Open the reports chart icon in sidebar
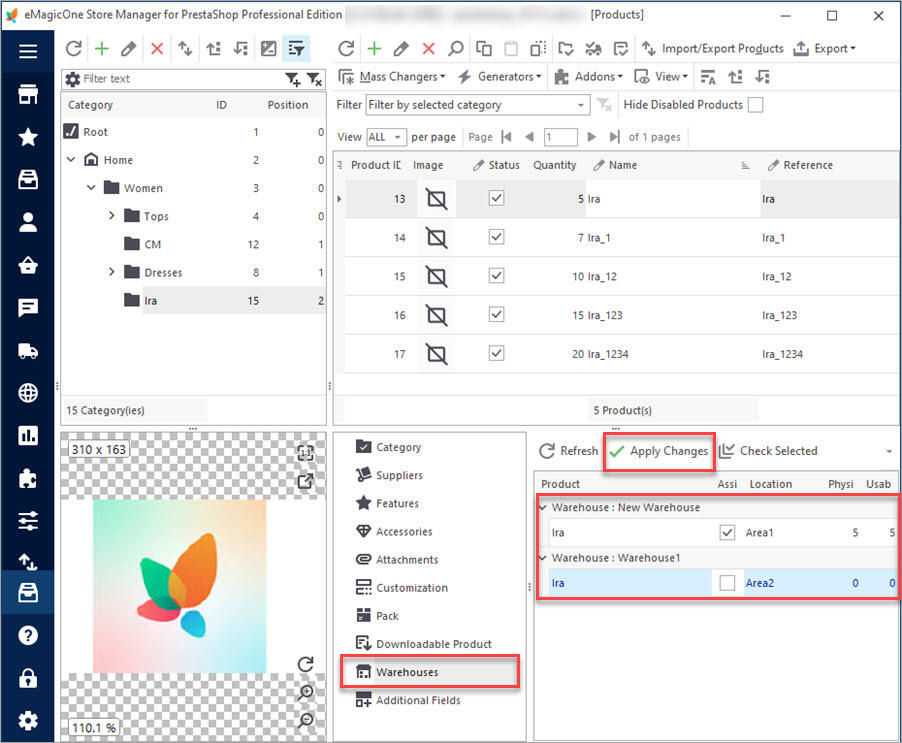The width and height of the screenshot is (902, 743). [28, 435]
